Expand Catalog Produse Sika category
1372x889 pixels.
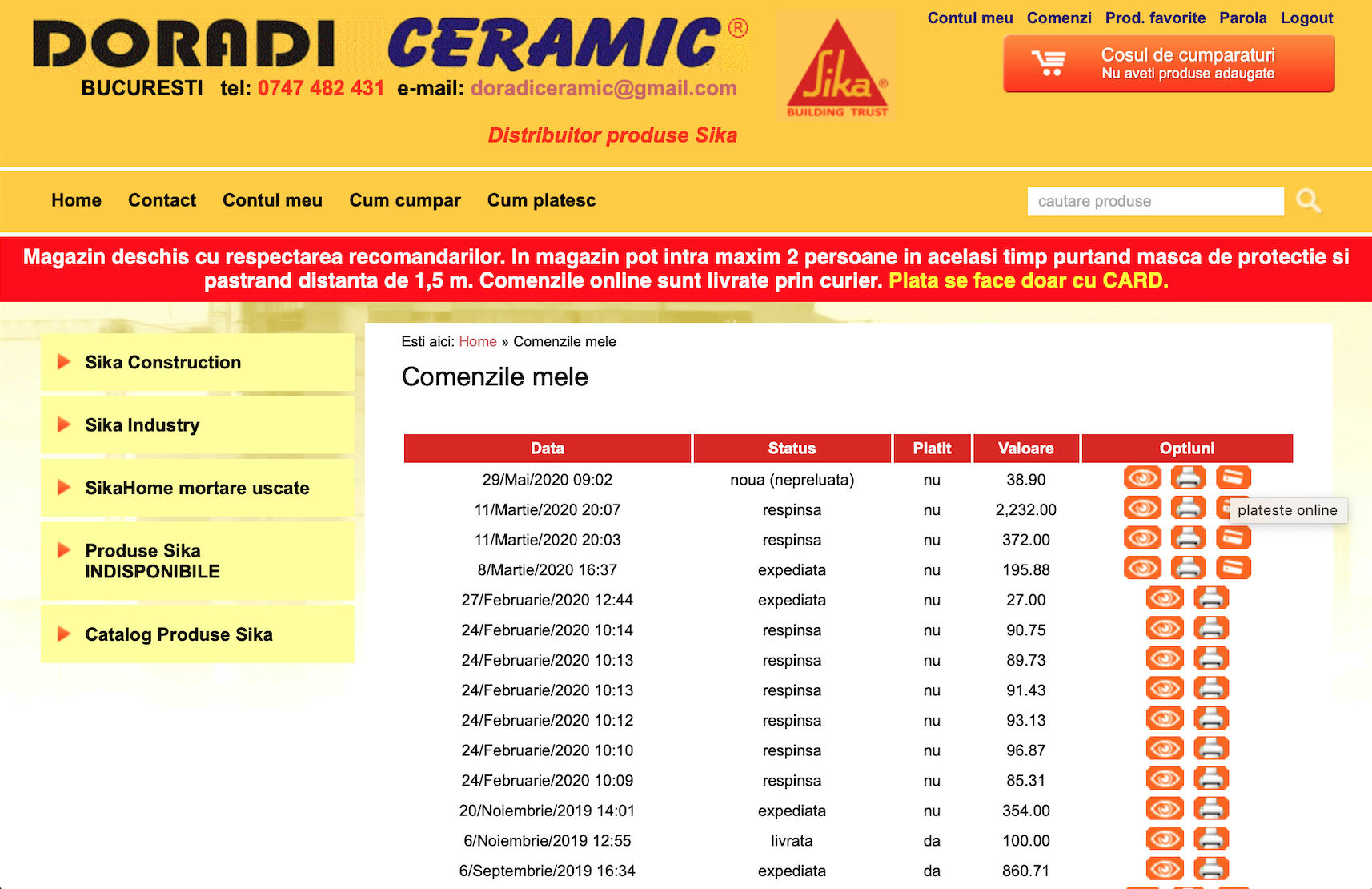[198, 634]
